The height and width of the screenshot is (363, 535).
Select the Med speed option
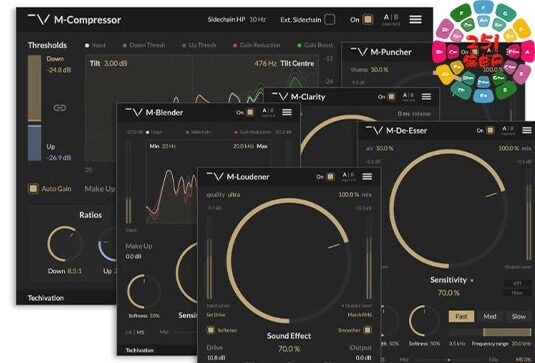pos(490,316)
